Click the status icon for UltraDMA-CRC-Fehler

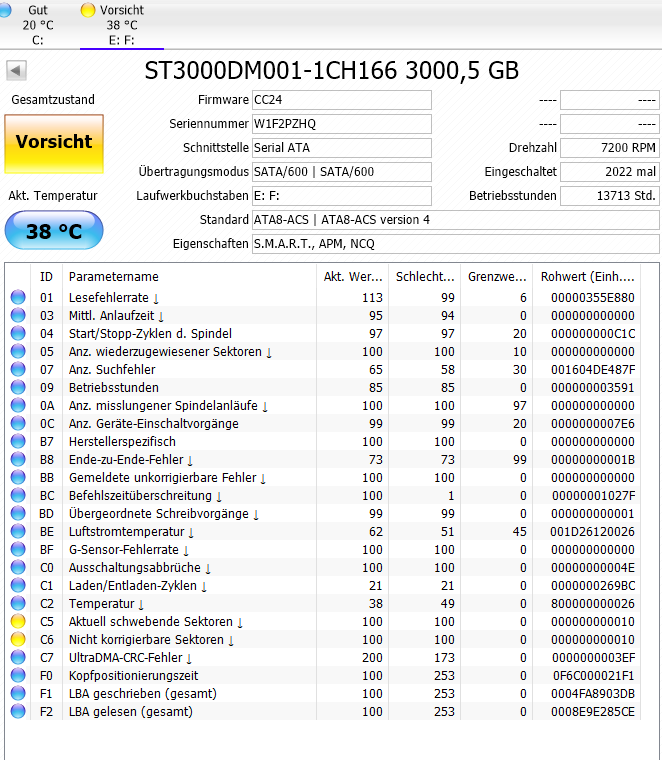coord(18,657)
